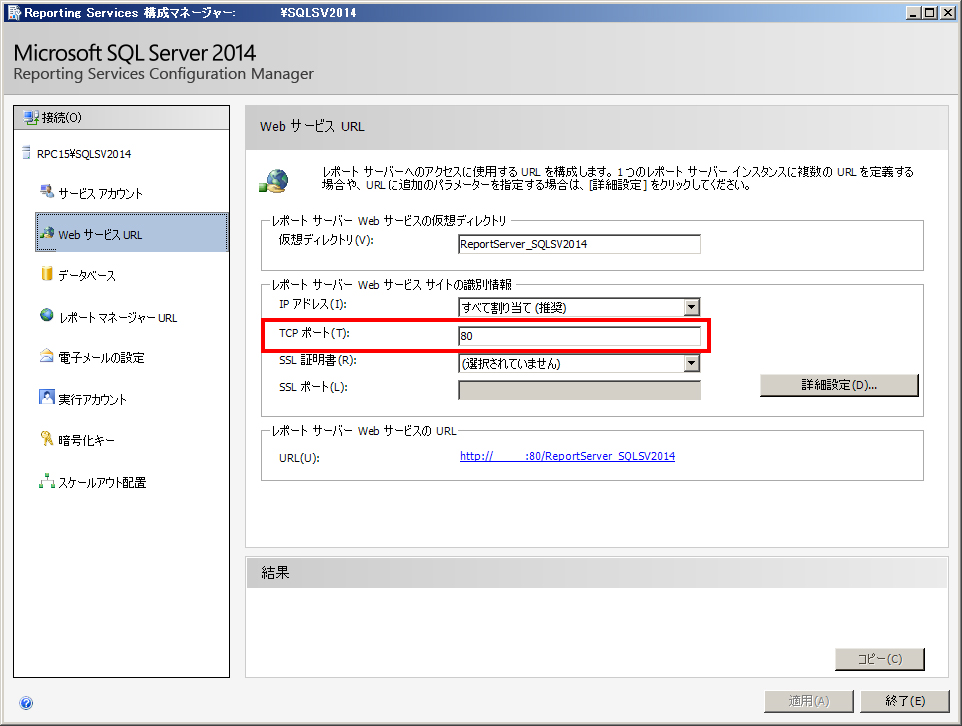
Task: Click the TCP ポート field showing 80
Action: tap(579, 336)
